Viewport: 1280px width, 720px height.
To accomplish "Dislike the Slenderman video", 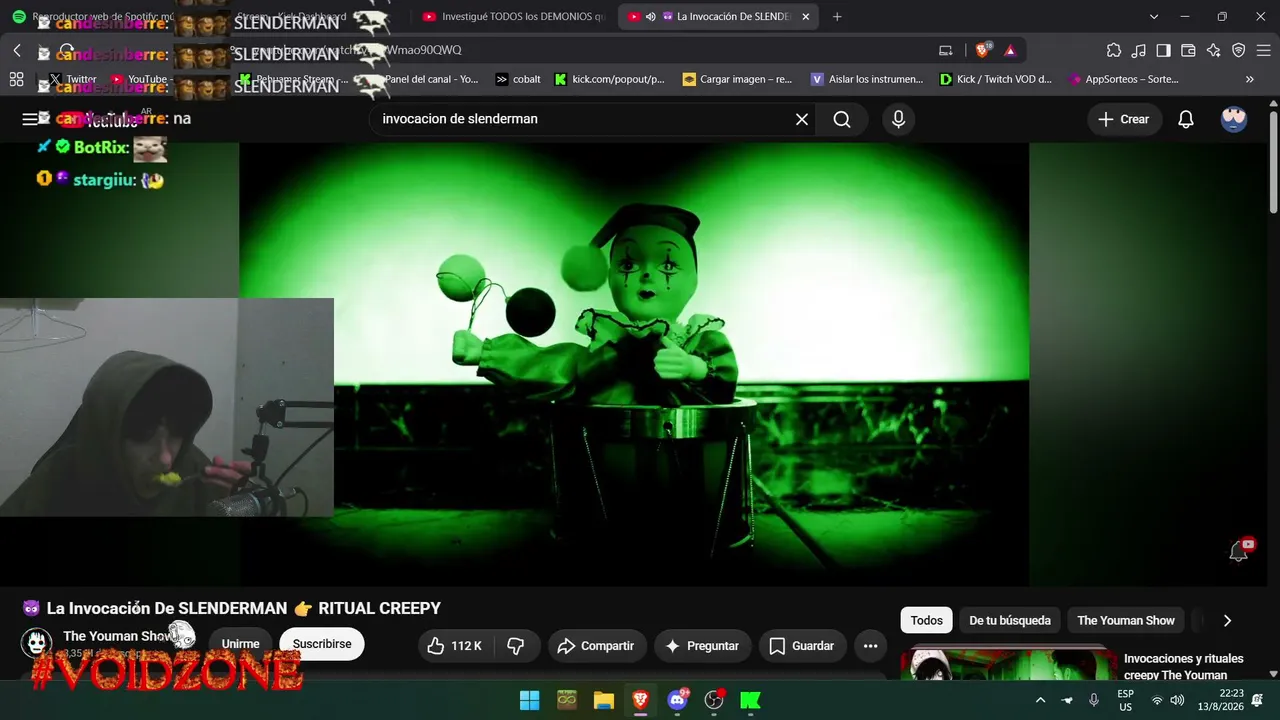I will (516, 646).
